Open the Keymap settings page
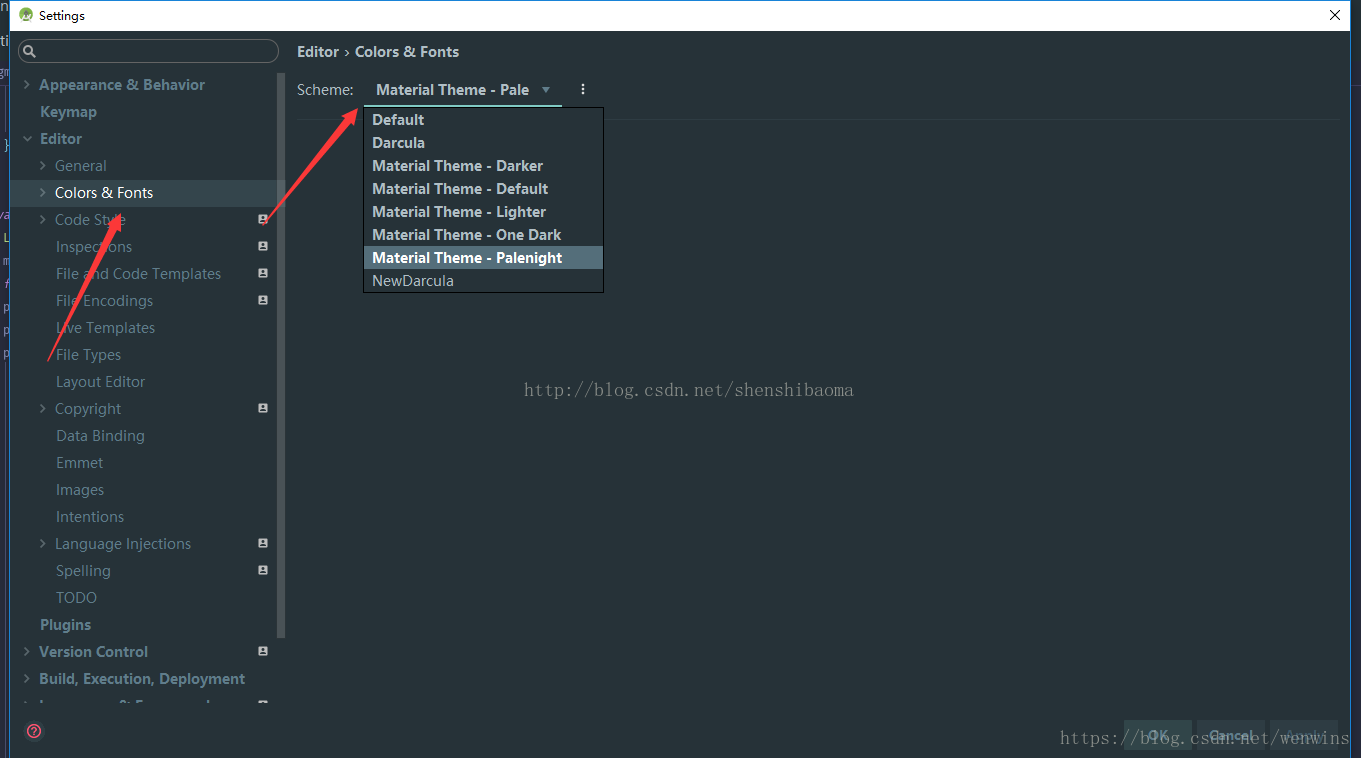This screenshot has height=758, width=1361. pos(68,112)
